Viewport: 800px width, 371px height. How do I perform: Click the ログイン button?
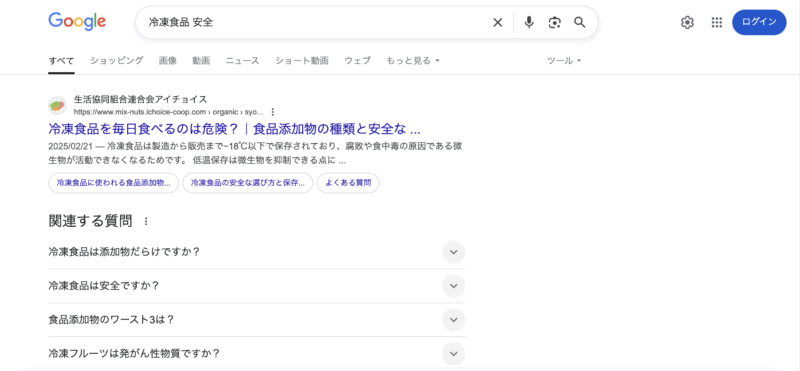tap(759, 22)
